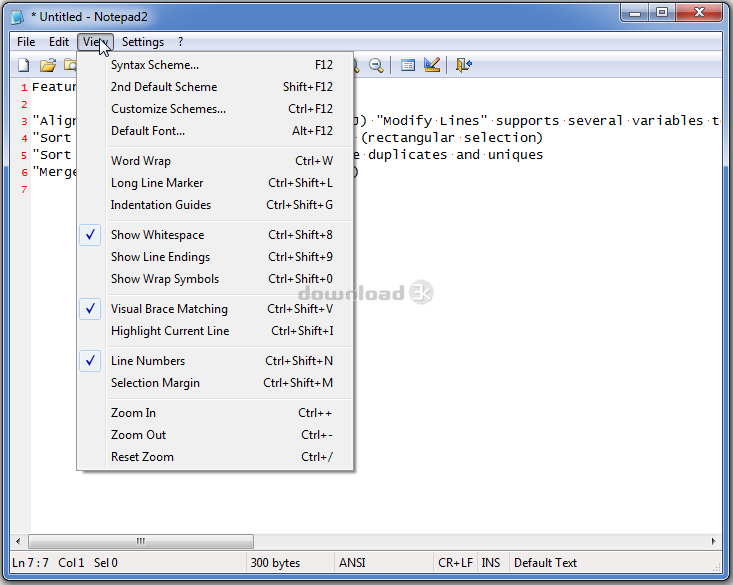Click the CR+LF line ending indicator
733x585 pixels.
point(455,563)
